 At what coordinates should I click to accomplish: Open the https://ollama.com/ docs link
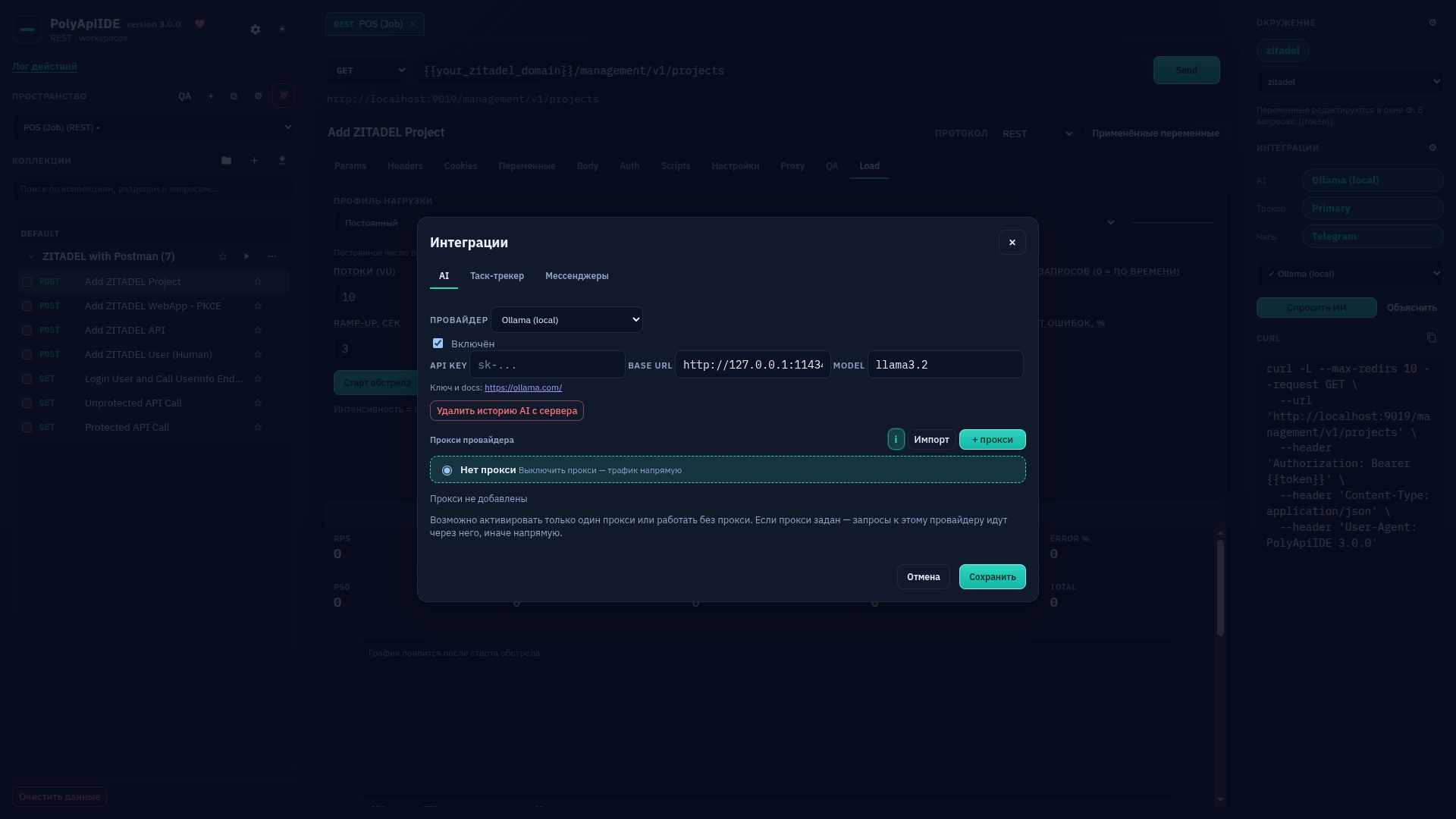pos(523,388)
